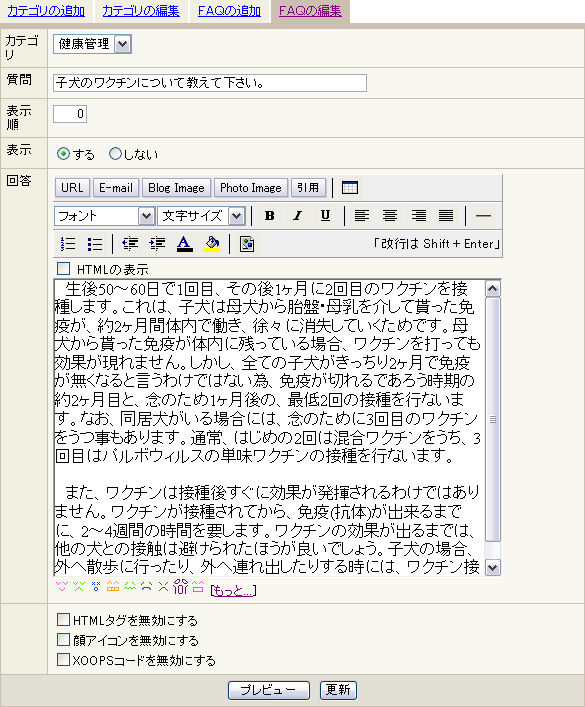
Task: Open the カテゴリの編集 tab
Action: click(x=141, y=11)
